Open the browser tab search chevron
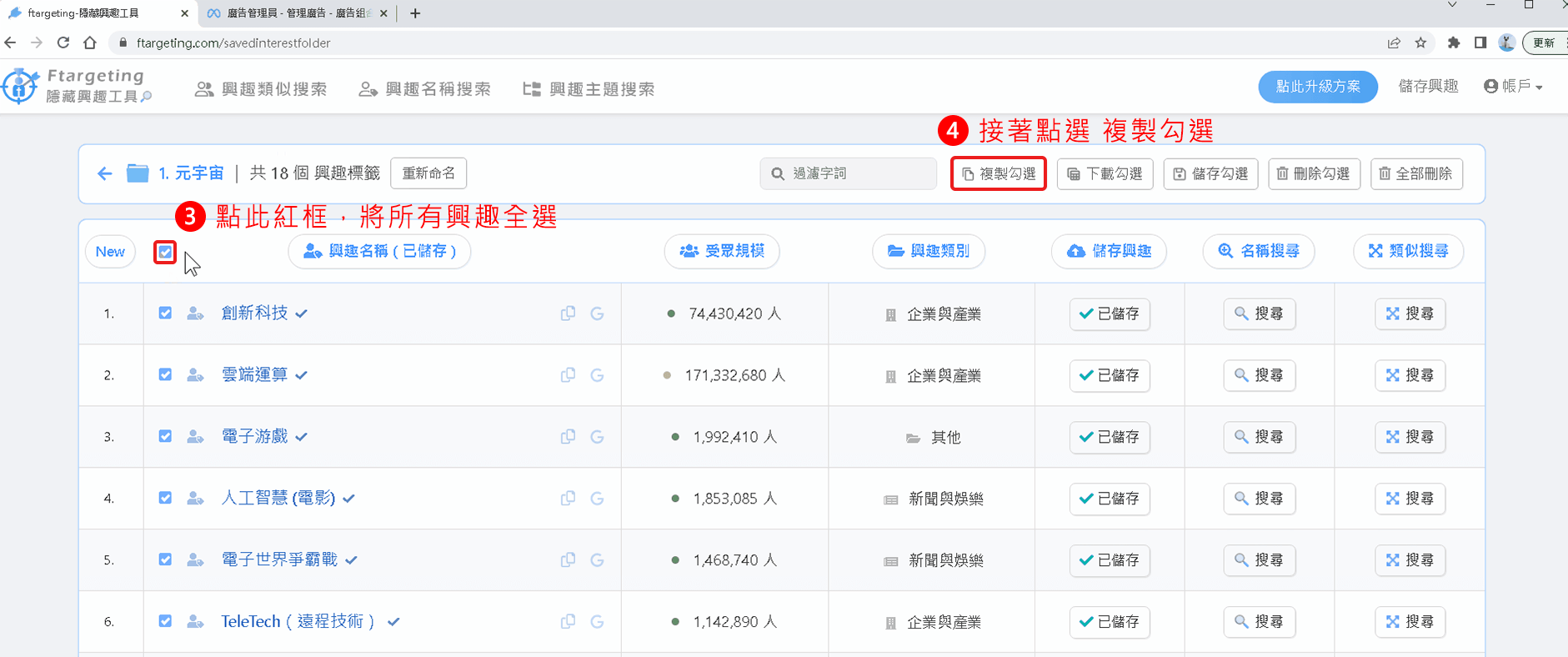Viewport: 1568px width, 657px height. [1452, 6]
